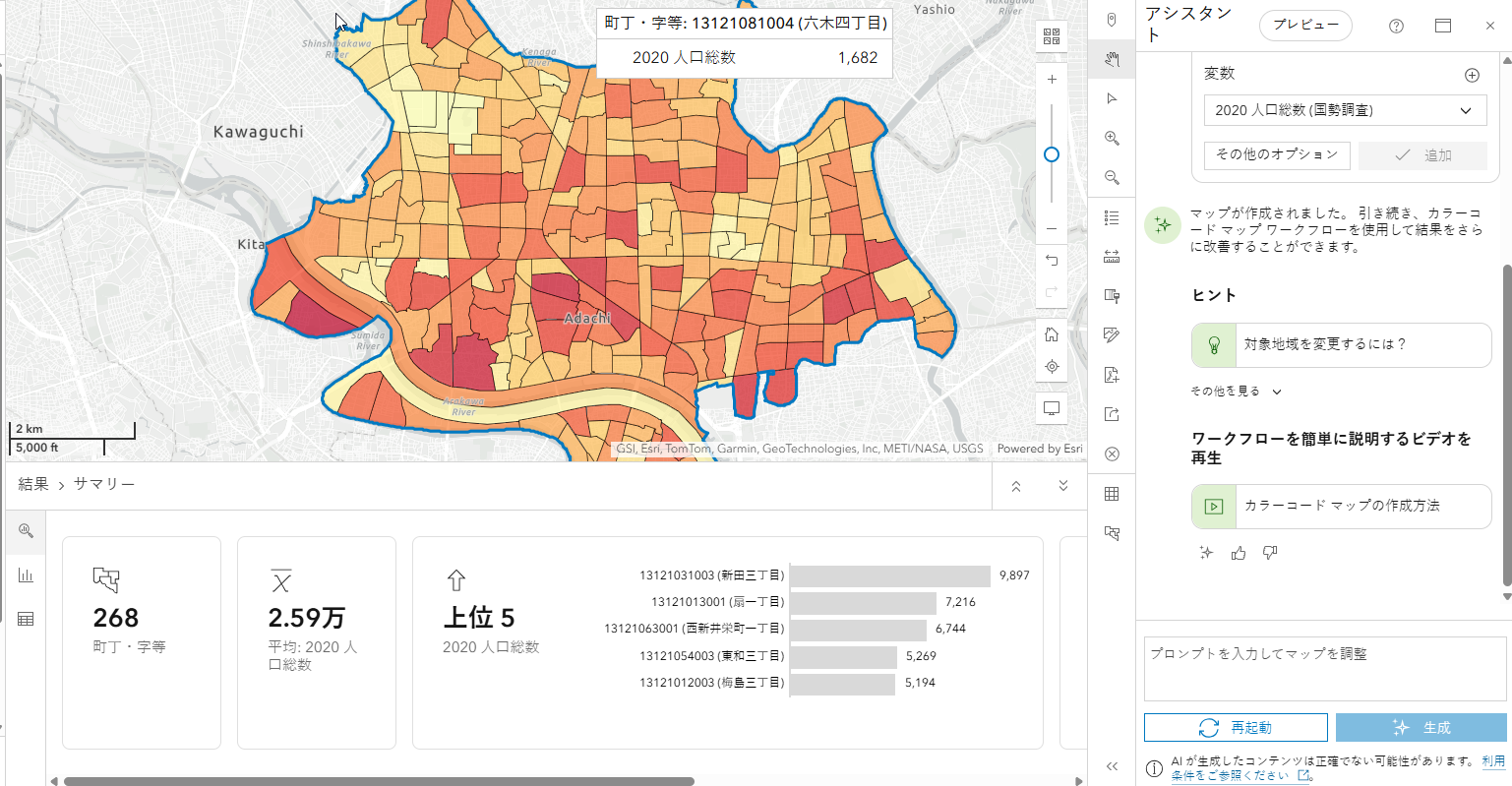Image resolution: width=1512 pixels, height=786 pixels.
Task: Click the hint 対象地域を変更するには？
Action: tap(1341, 345)
